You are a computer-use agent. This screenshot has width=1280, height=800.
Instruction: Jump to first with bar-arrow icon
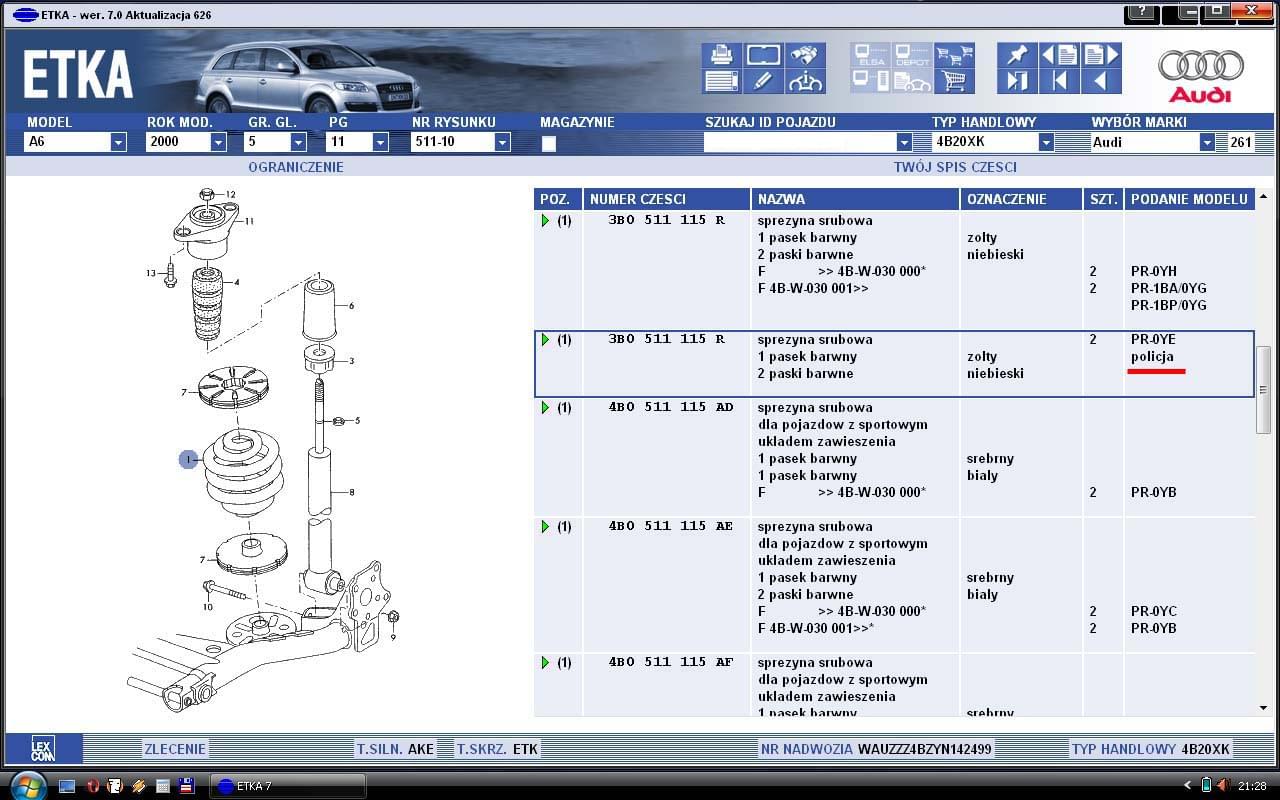coord(1059,81)
